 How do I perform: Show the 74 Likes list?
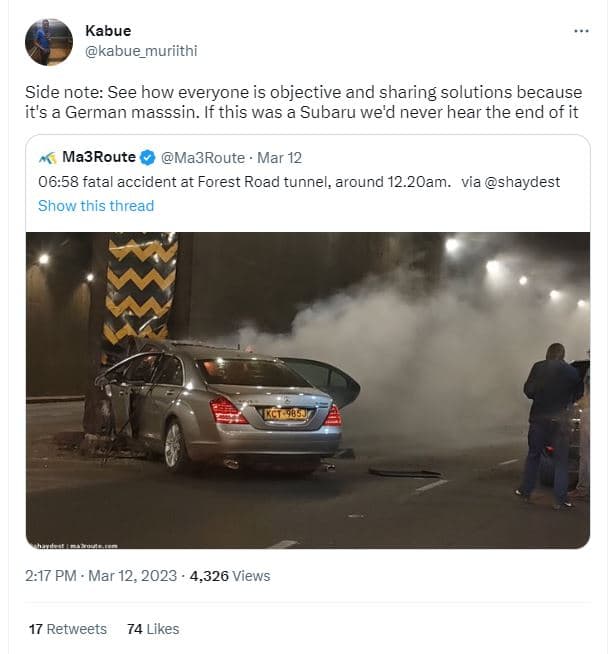[x=153, y=629]
